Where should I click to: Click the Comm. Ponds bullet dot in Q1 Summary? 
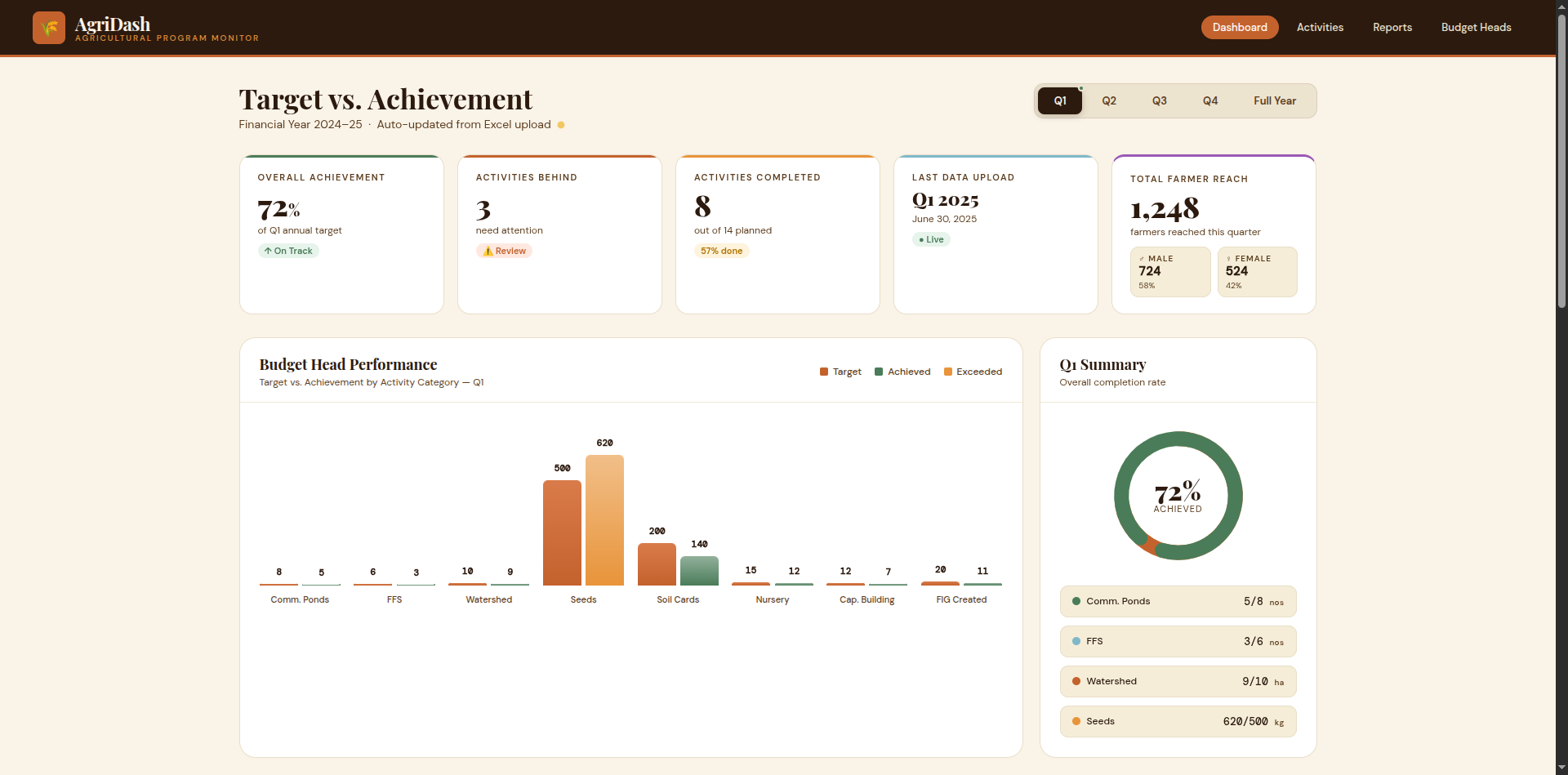tap(1075, 601)
